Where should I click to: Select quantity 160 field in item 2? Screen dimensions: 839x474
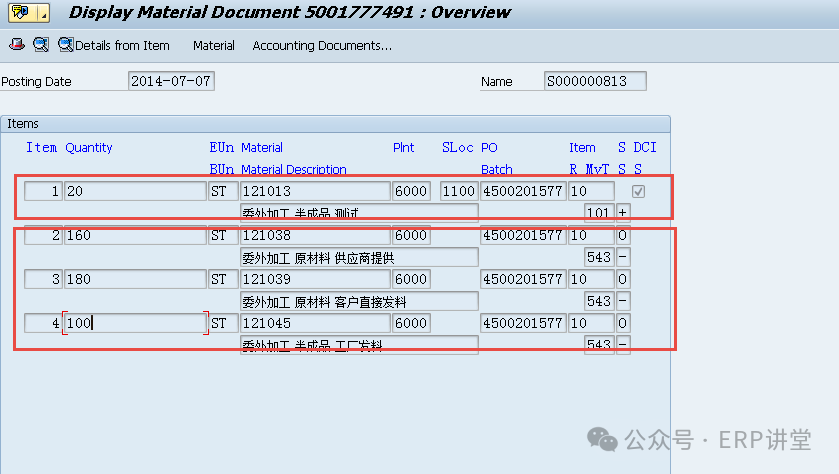pos(135,235)
